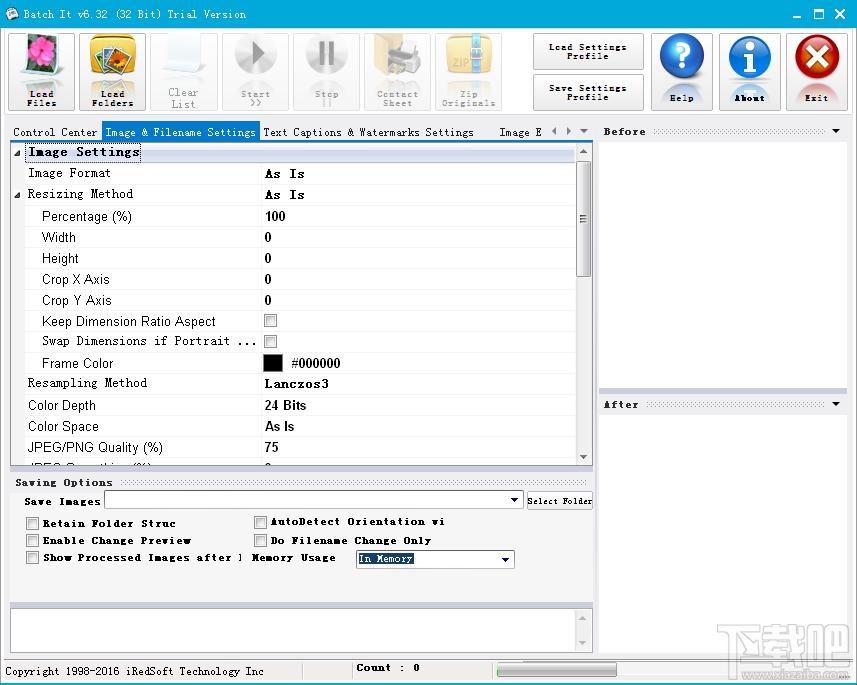The width and height of the screenshot is (857, 685).
Task: Click log box scroll down arrow
Action: click(x=582, y=643)
